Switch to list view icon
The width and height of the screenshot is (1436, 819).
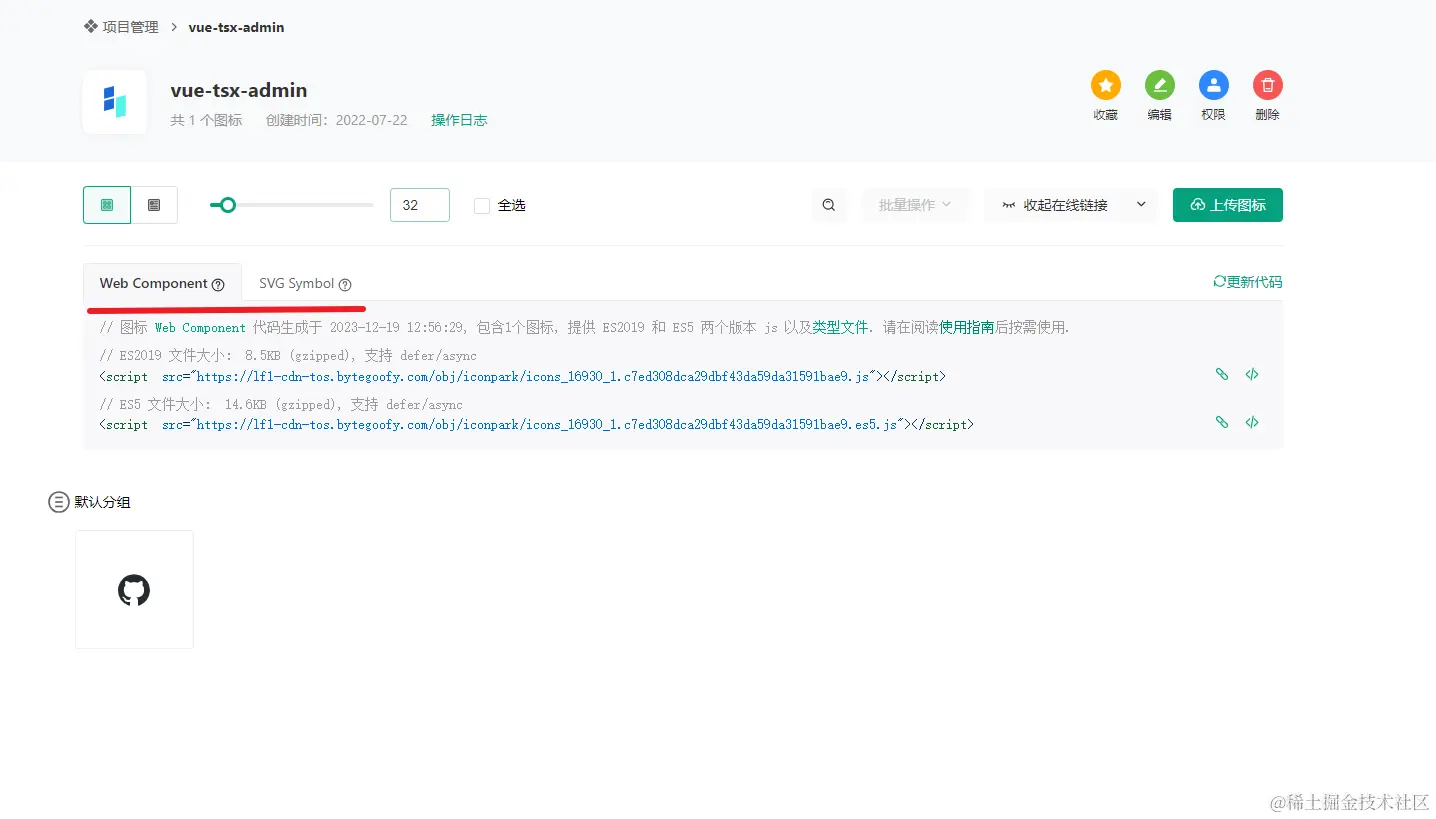154,205
